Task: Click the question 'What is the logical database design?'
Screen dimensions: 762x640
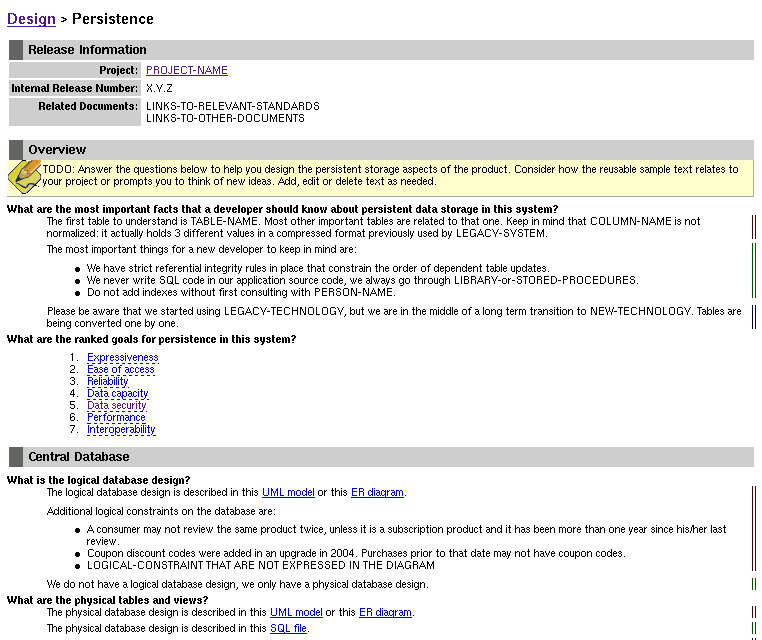Action: pyautogui.click(x=98, y=481)
